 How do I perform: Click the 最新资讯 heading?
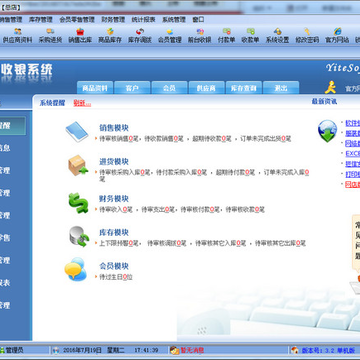pos(324,102)
